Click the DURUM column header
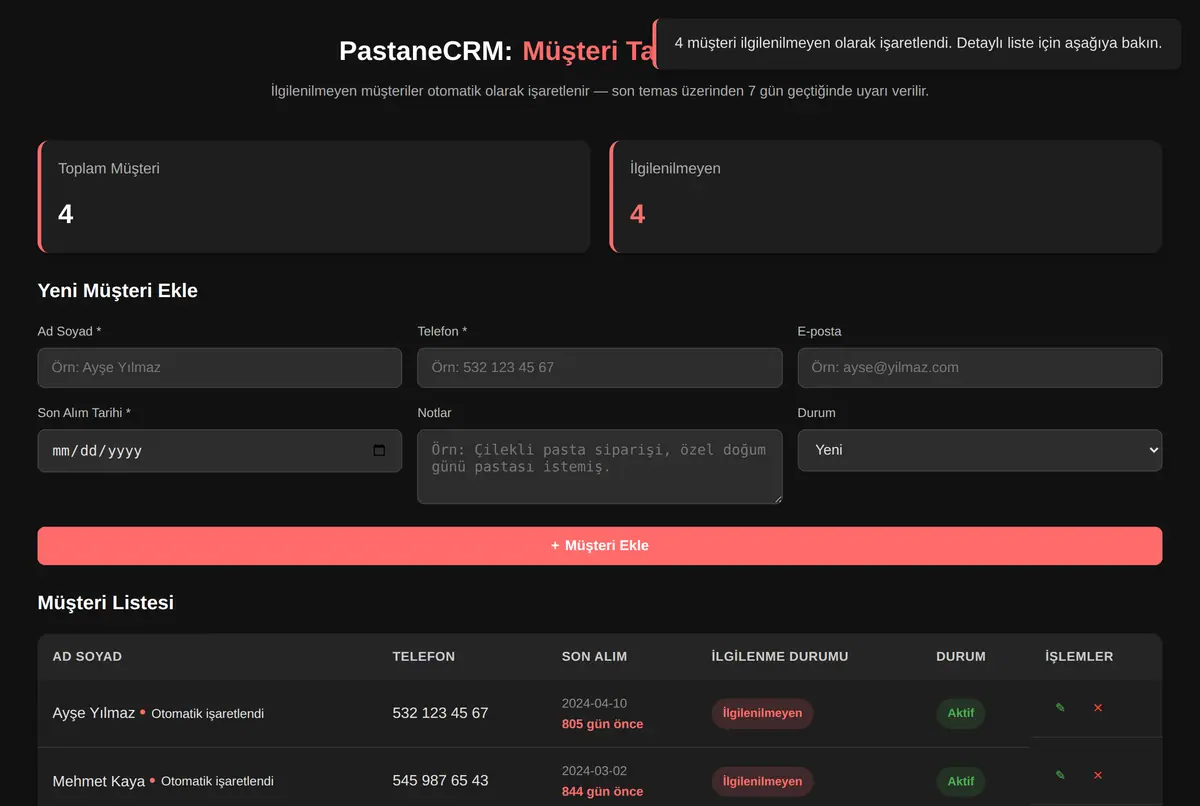1200x806 pixels. point(961,657)
